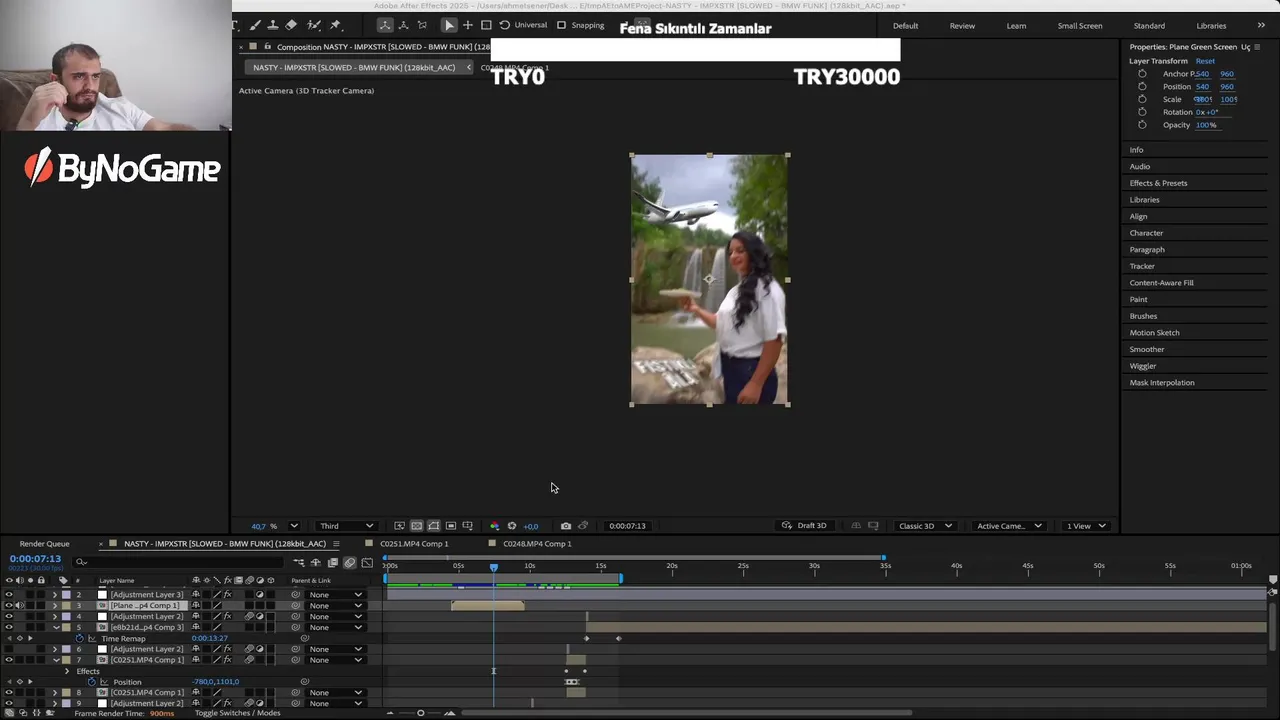Click the timeline panel menu icon
The height and width of the screenshot is (720, 1280).
(x=336, y=544)
